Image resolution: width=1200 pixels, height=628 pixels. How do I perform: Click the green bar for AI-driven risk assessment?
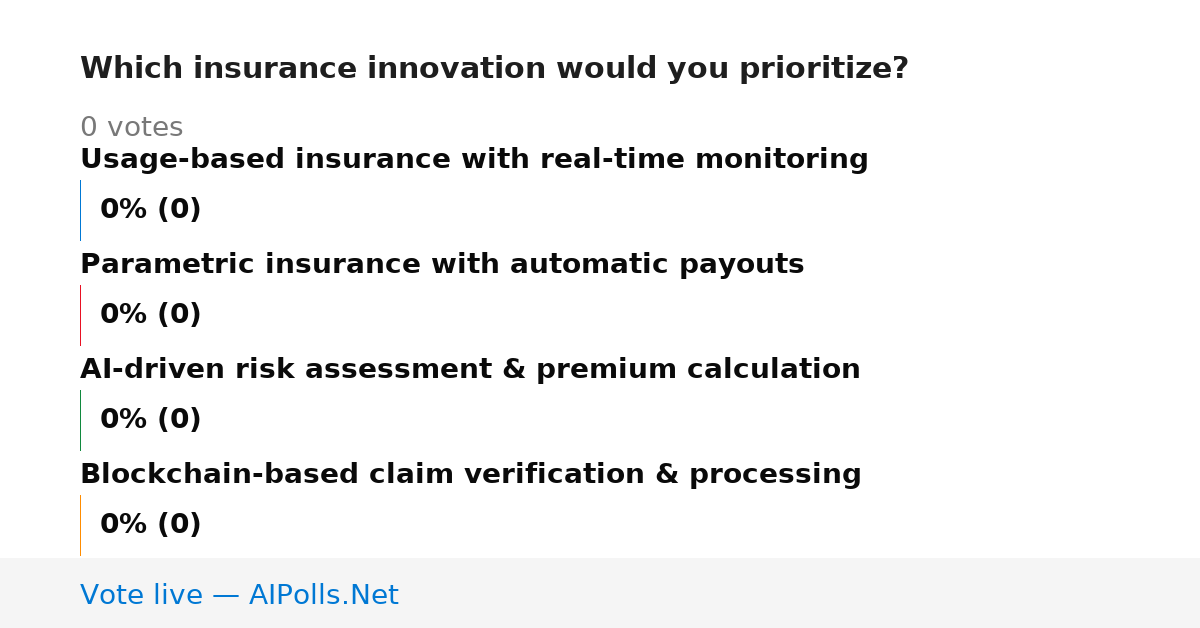80,420
